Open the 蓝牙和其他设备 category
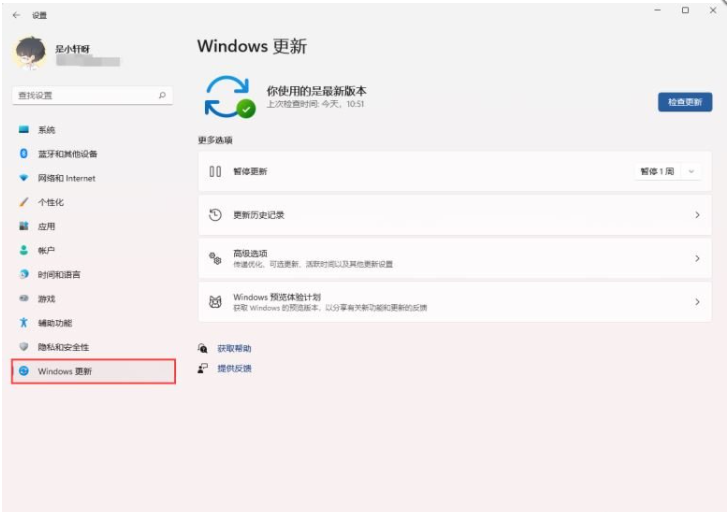 pos(92,154)
